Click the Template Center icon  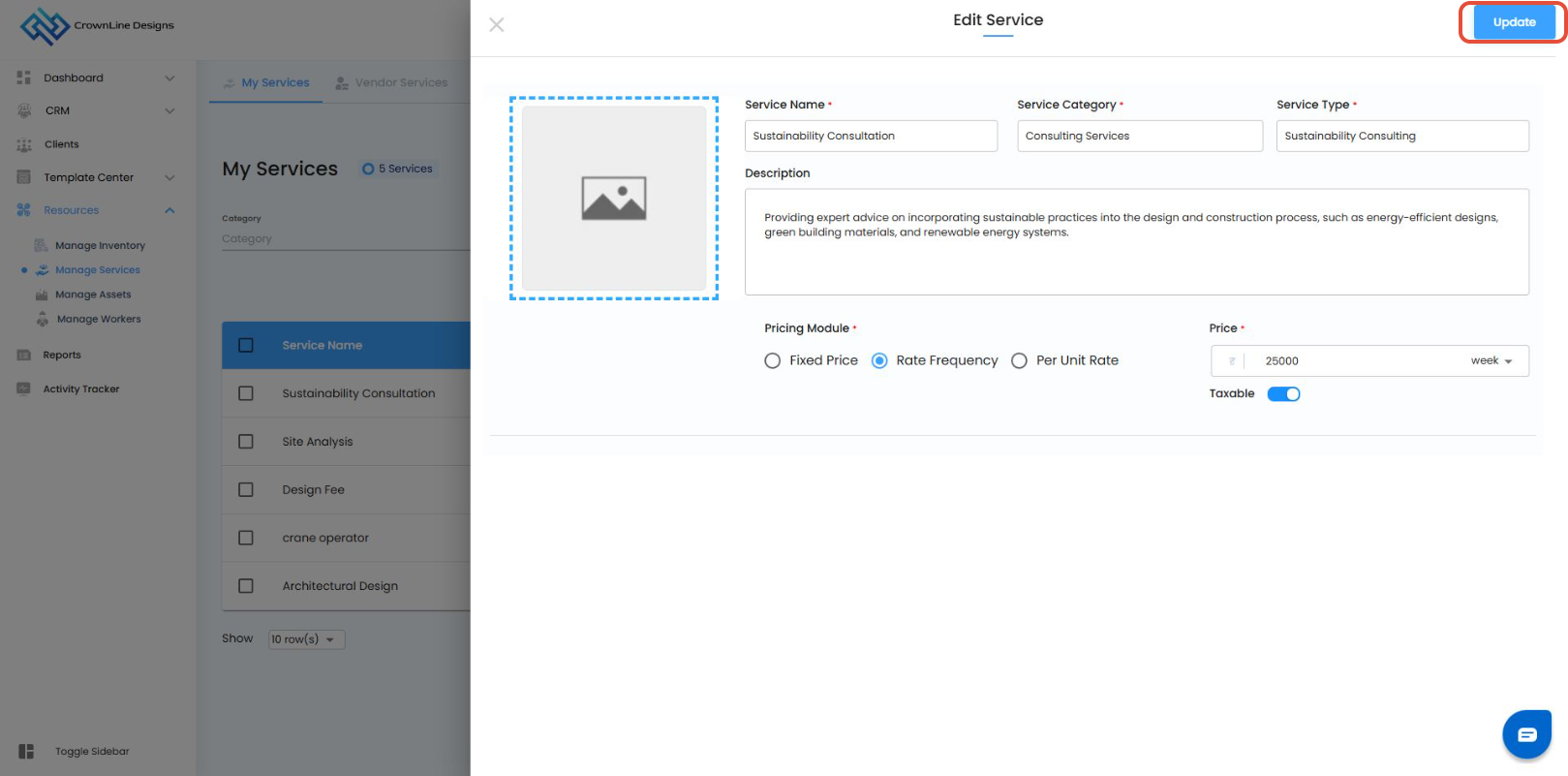(x=24, y=177)
